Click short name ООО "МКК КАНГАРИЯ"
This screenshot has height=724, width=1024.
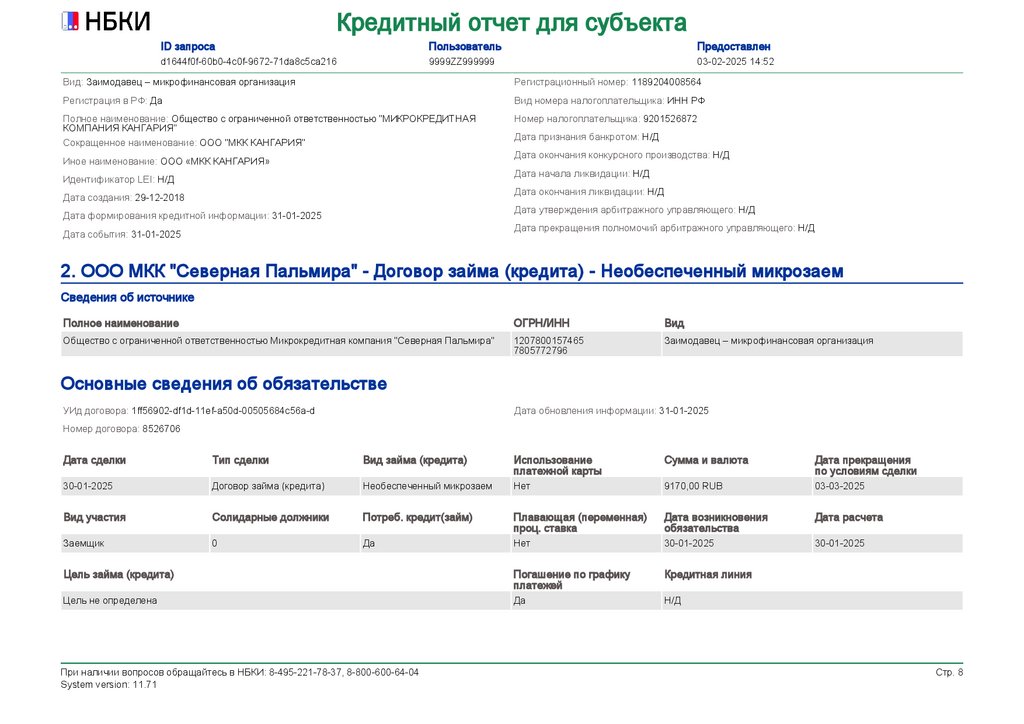click(252, 143)
